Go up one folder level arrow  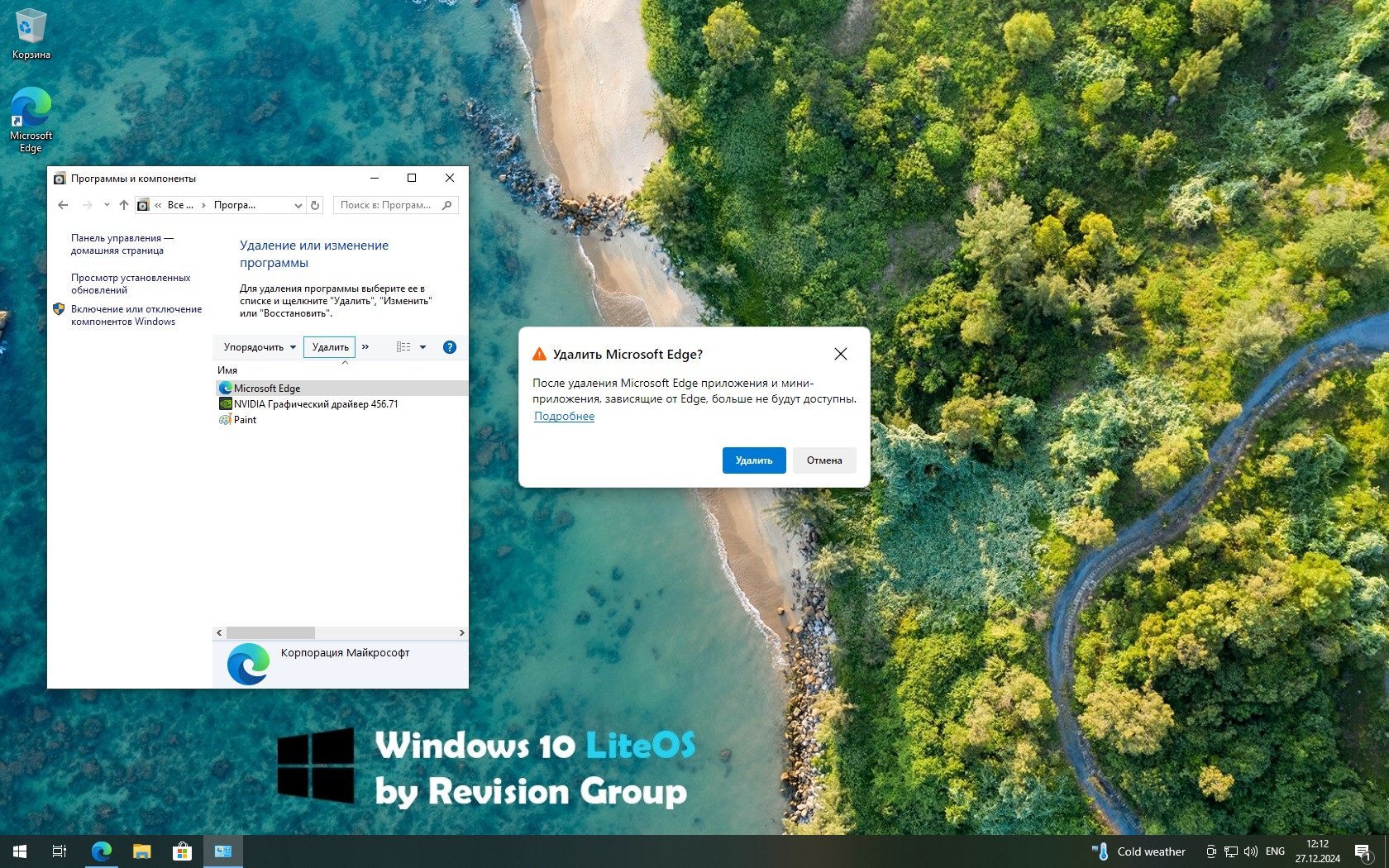(x=124, y=205)
